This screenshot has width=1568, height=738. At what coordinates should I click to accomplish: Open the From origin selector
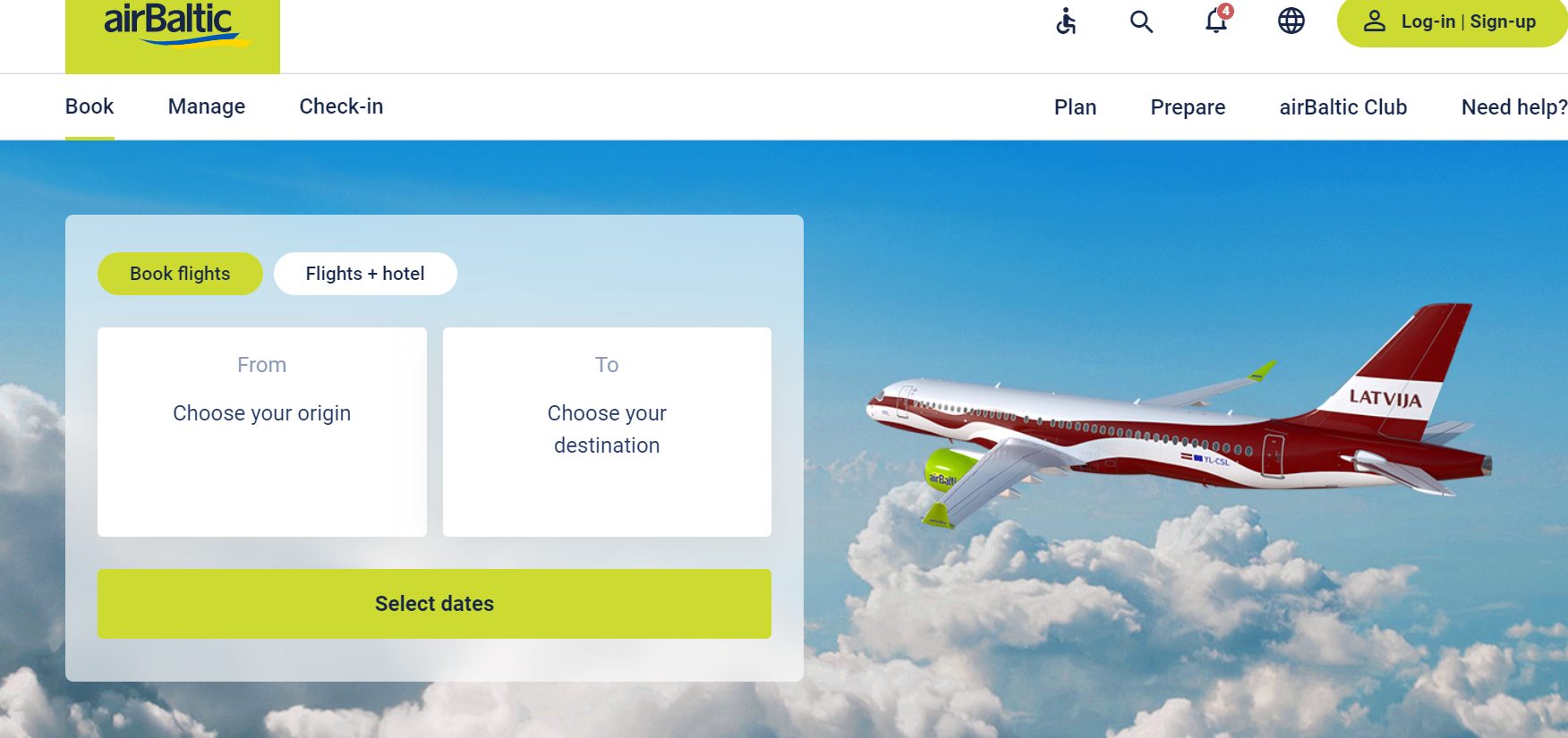coord(262,432)
